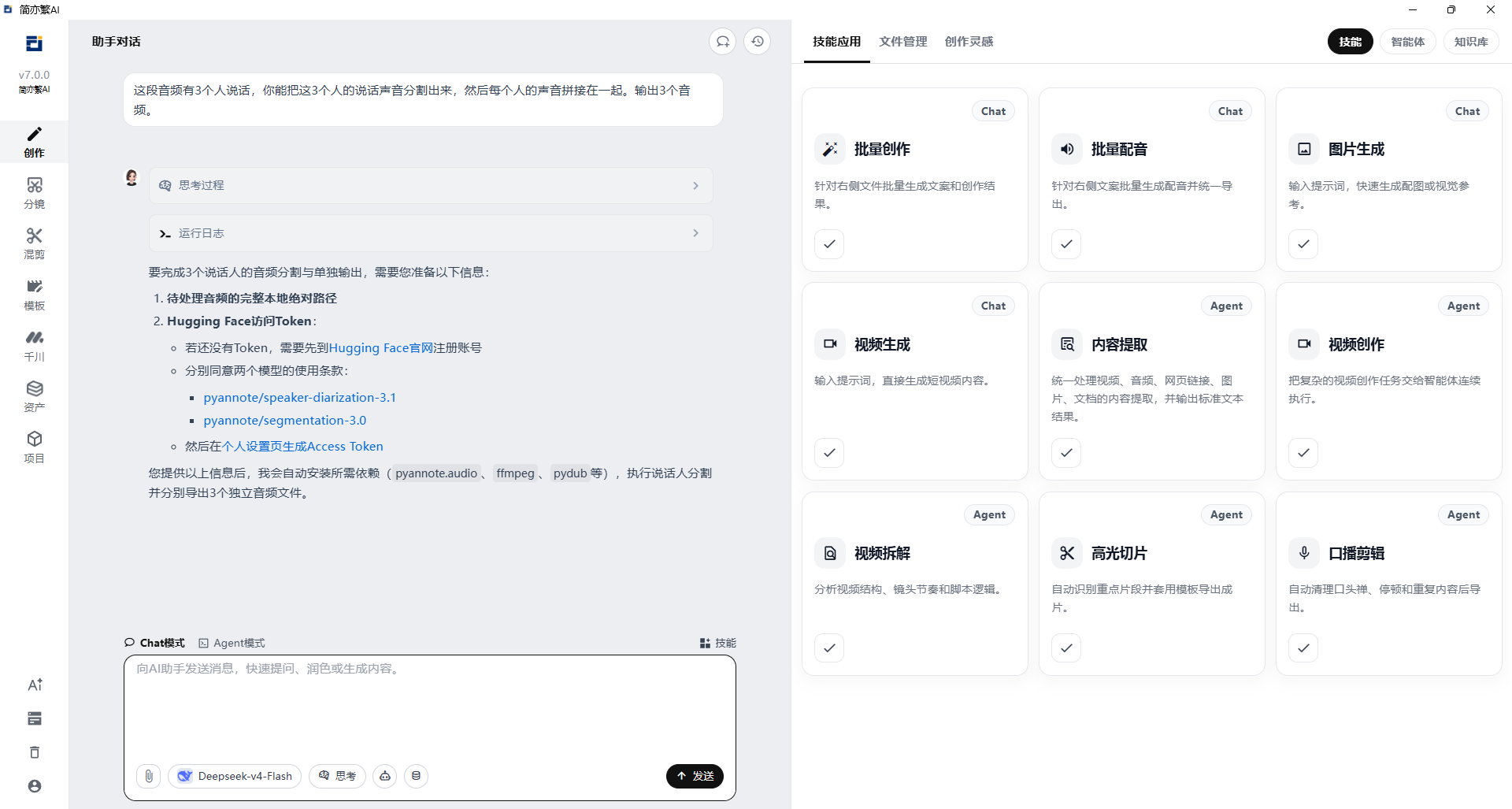Image resolution: width=1512 pixels, height=809 pixels.
Task: Open the pyannote/speaker-diarization-3.1 link
Action: pos(299,397)
